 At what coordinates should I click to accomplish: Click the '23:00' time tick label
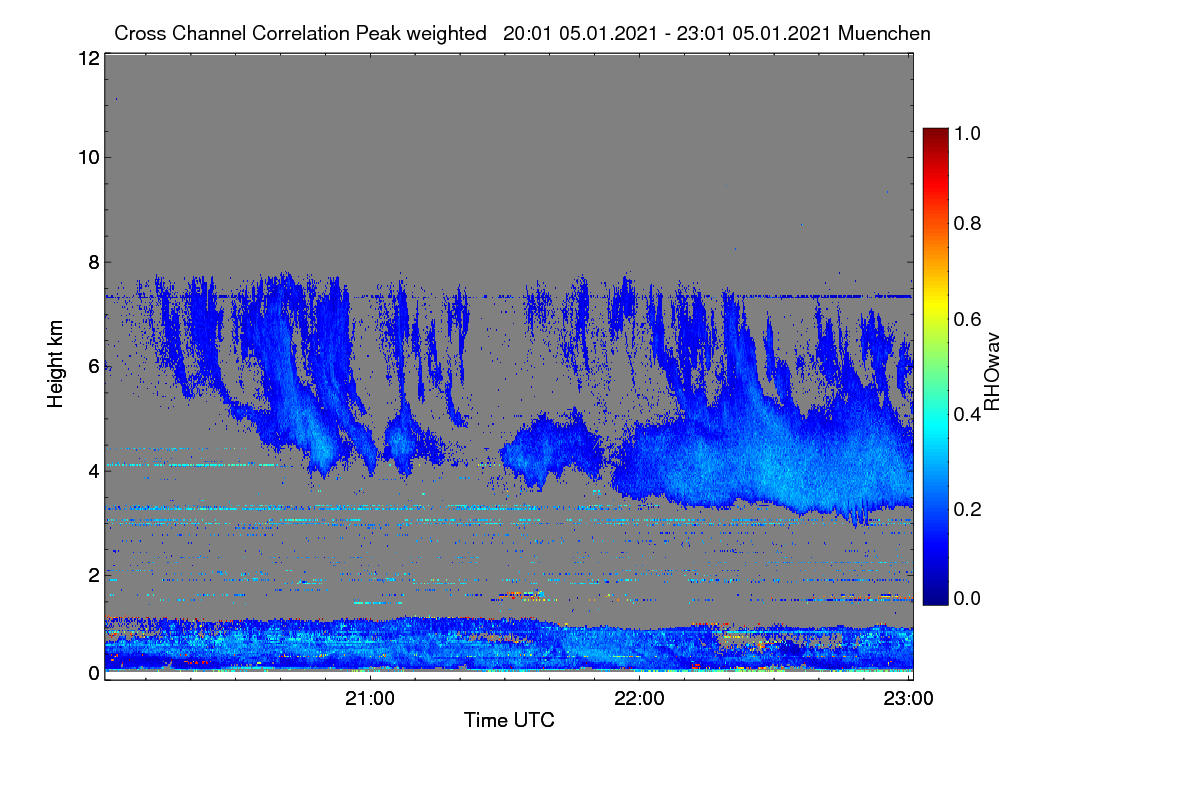point(909,697)
